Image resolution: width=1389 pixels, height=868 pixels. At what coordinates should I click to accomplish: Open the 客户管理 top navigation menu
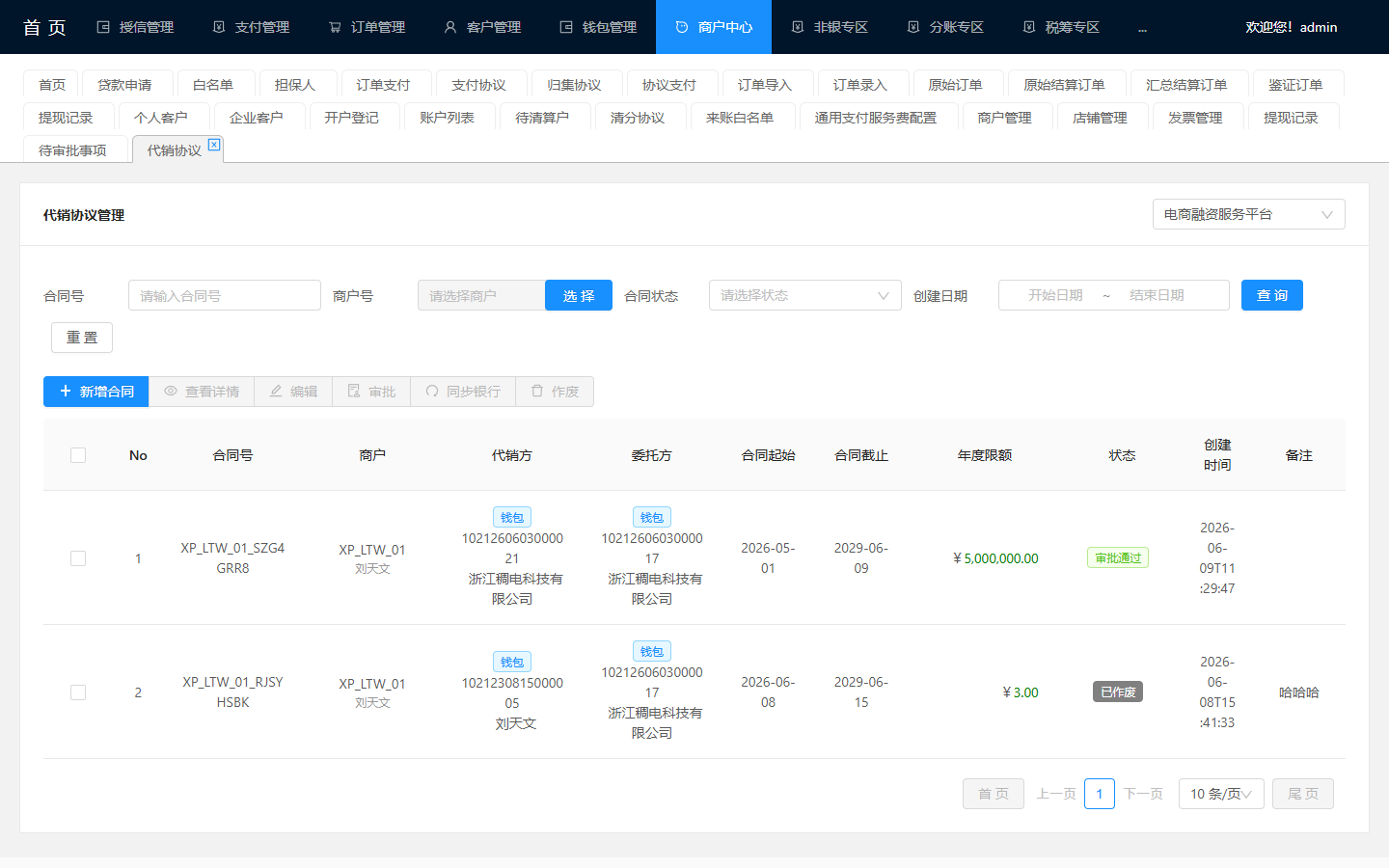[x=482, y=27]
